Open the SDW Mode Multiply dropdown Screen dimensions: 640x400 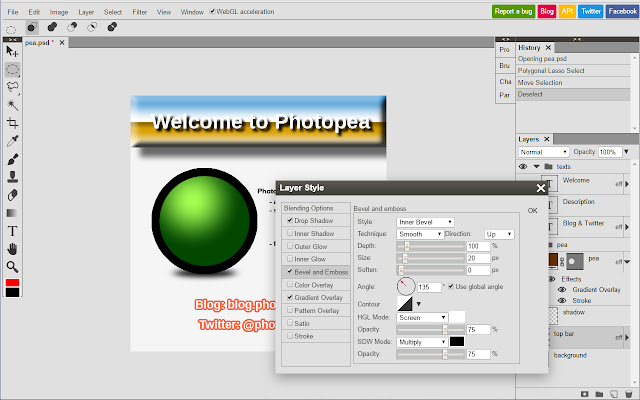pyautogui.click(x=422, y=342)
